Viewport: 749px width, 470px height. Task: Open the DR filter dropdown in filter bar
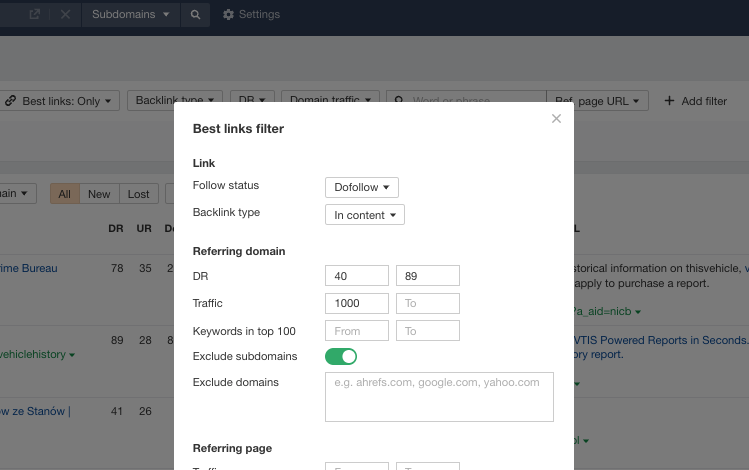click(x=252, y=98)
